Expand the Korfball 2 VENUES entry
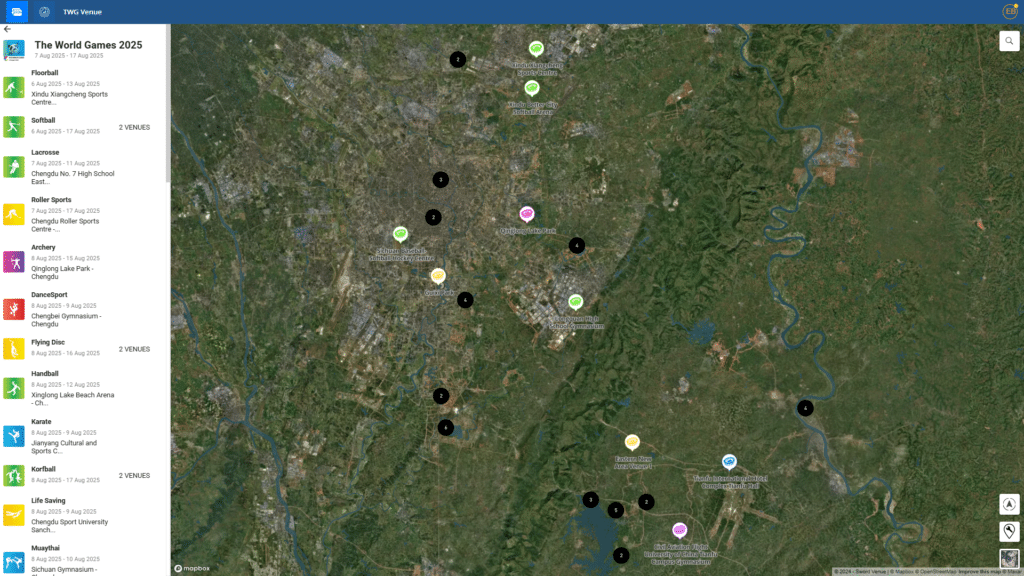 point(134,476)
